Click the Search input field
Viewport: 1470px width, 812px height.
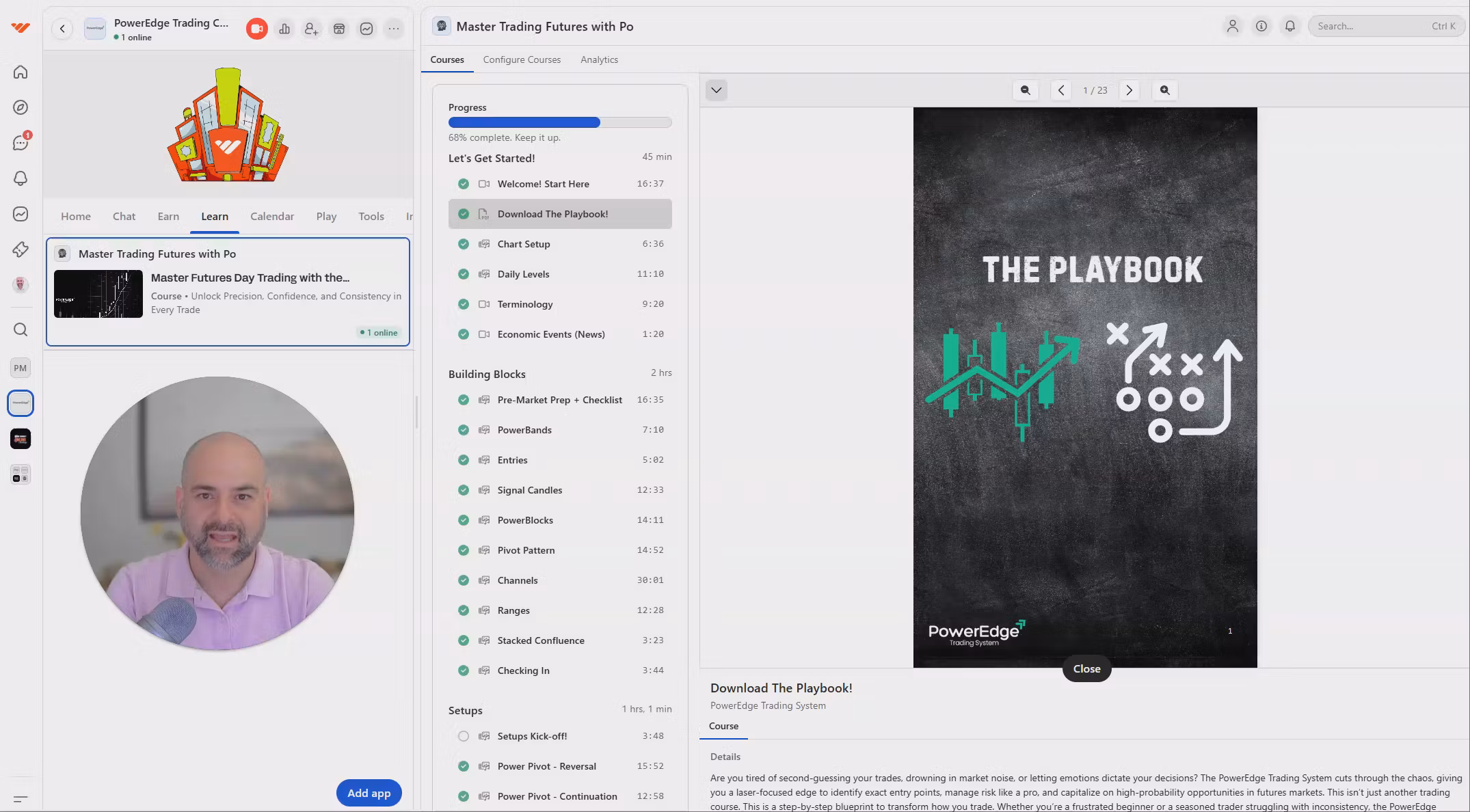pyautogui.click(x=1371, y=26)
